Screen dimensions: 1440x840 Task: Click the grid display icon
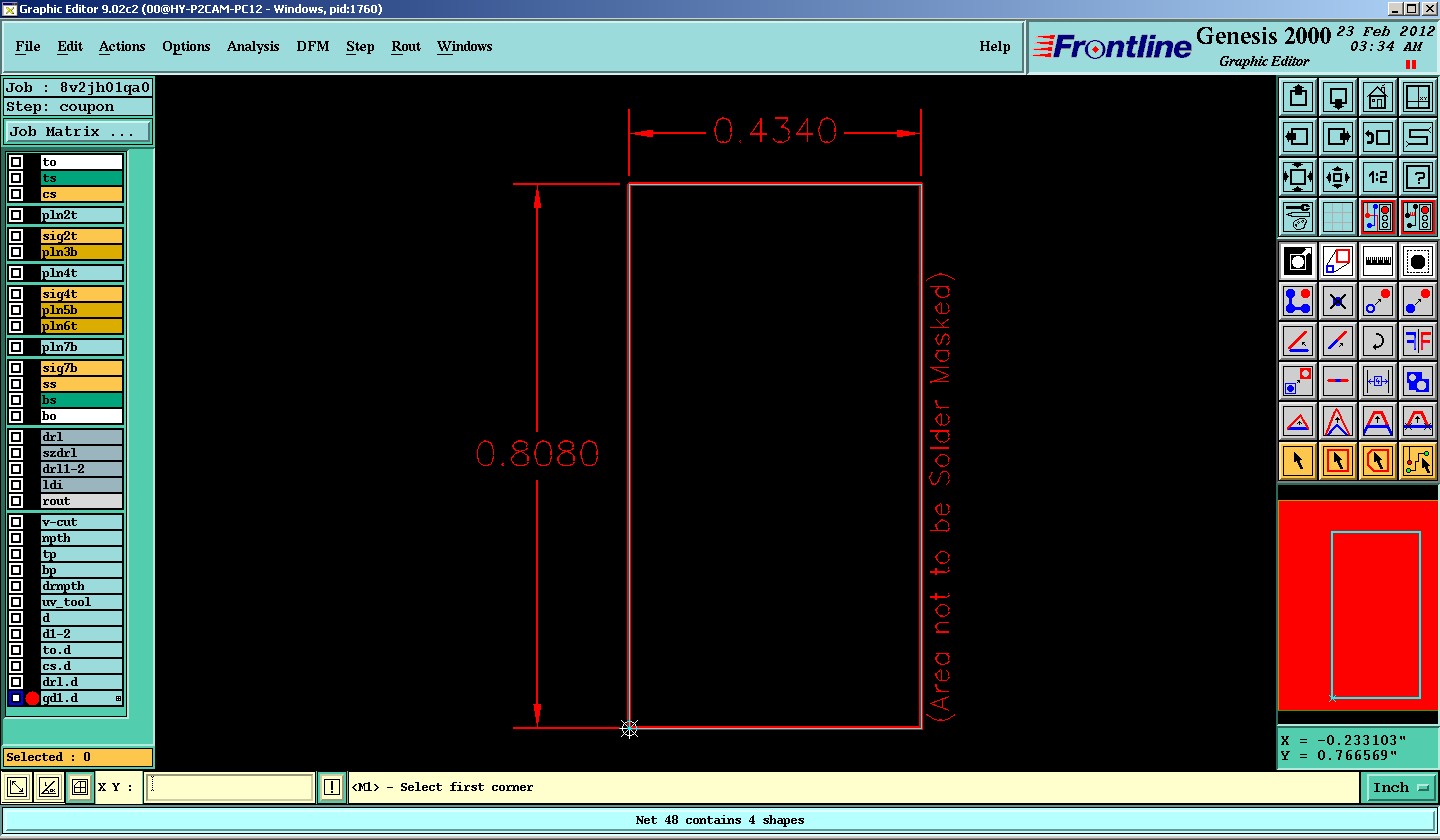coord(1338,217)
